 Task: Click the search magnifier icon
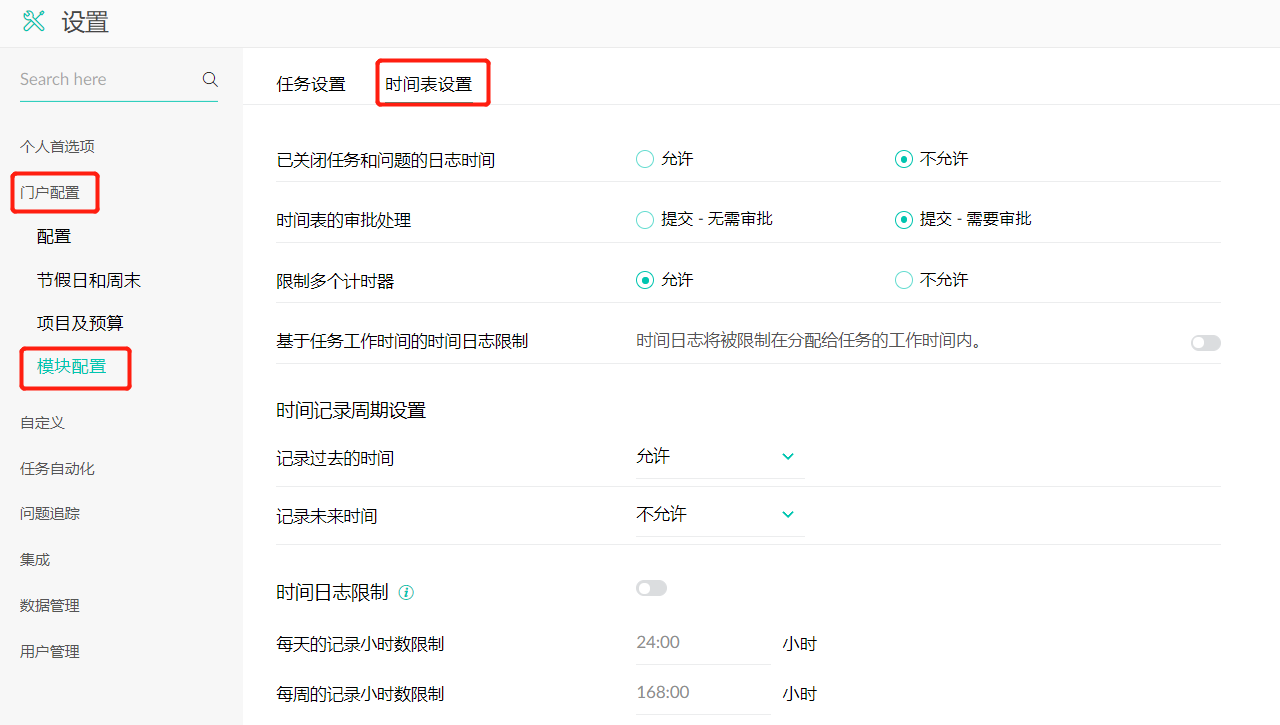[210, 79]
